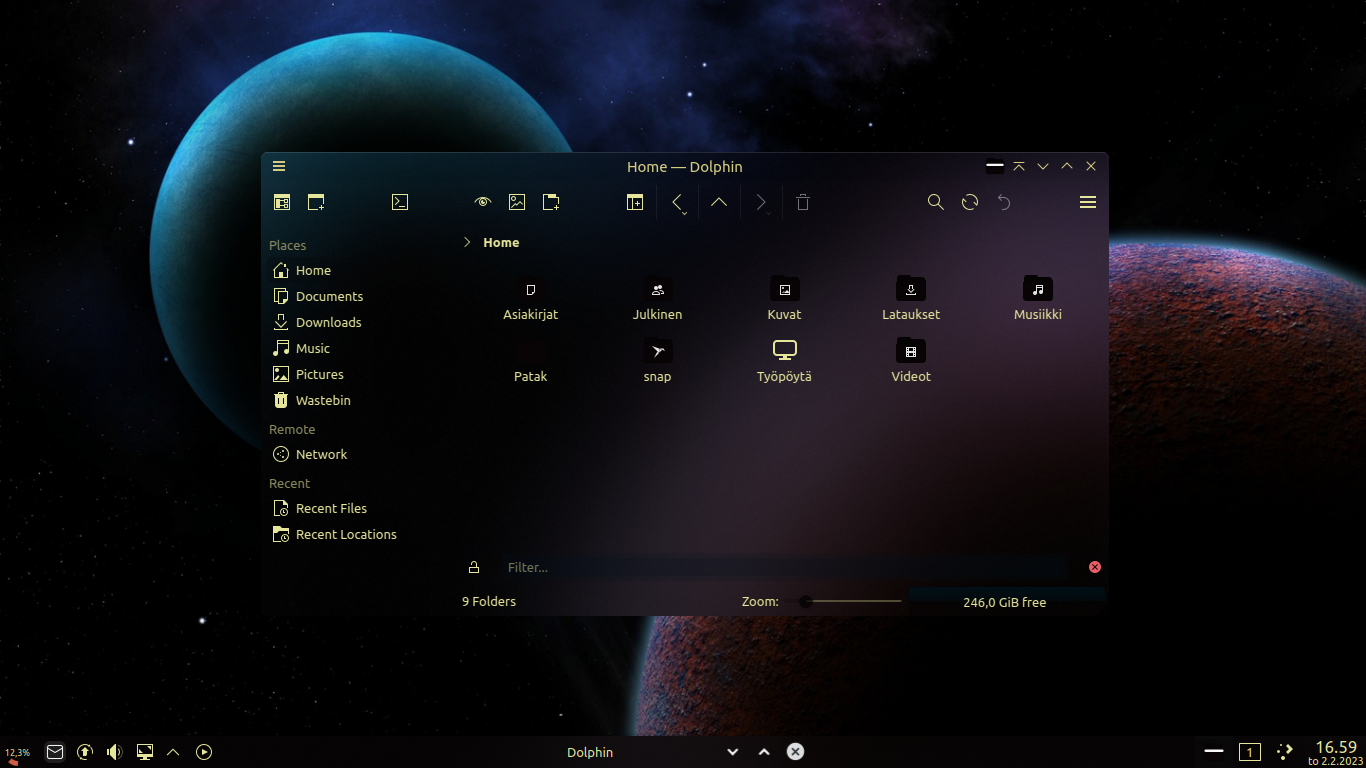This screenshot has height=768, width=1366.
Task: Select the Videot folder
Action: click(x=911, y=361)
